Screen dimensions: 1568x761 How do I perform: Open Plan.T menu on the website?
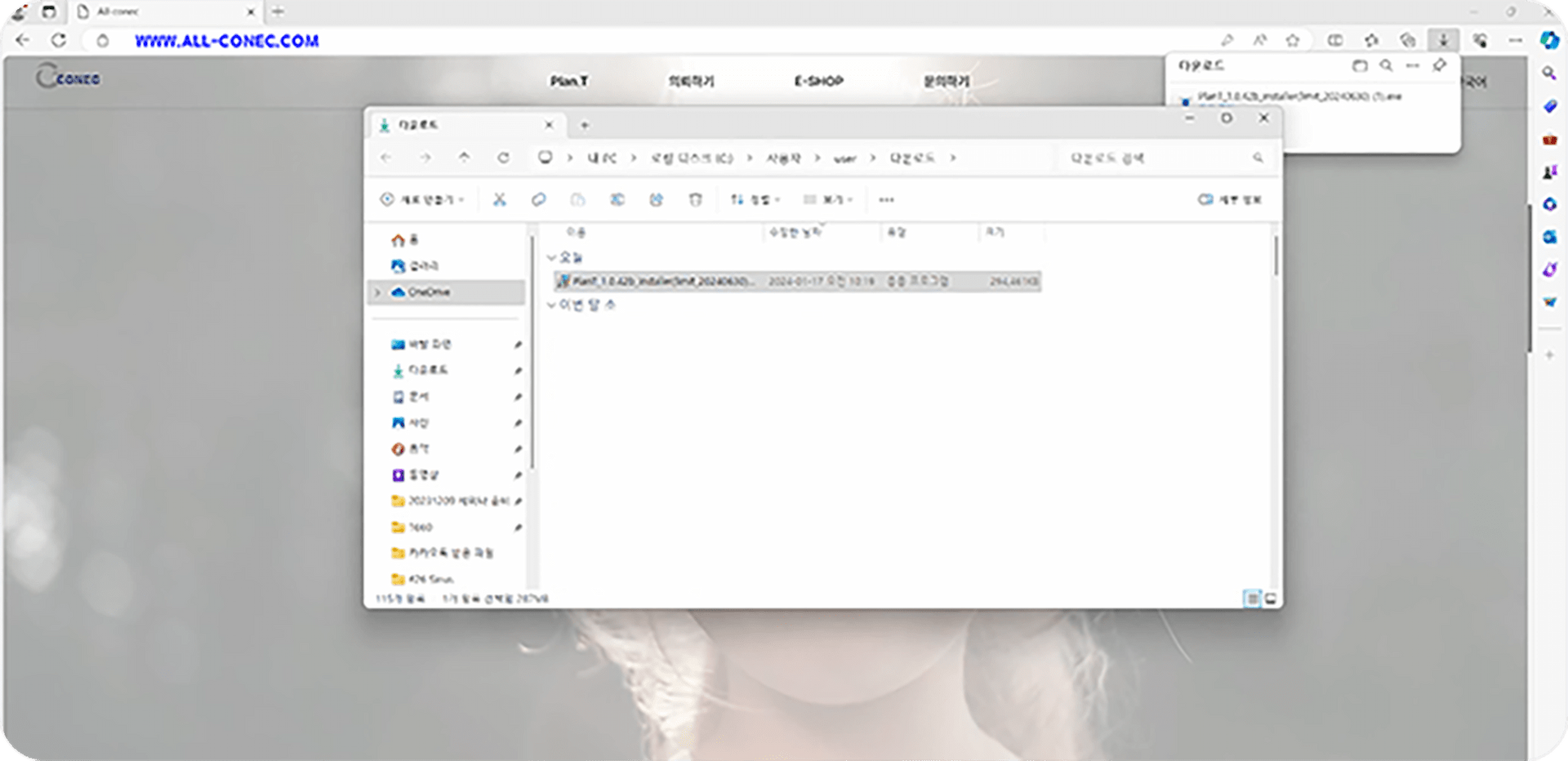coord(568,81)
